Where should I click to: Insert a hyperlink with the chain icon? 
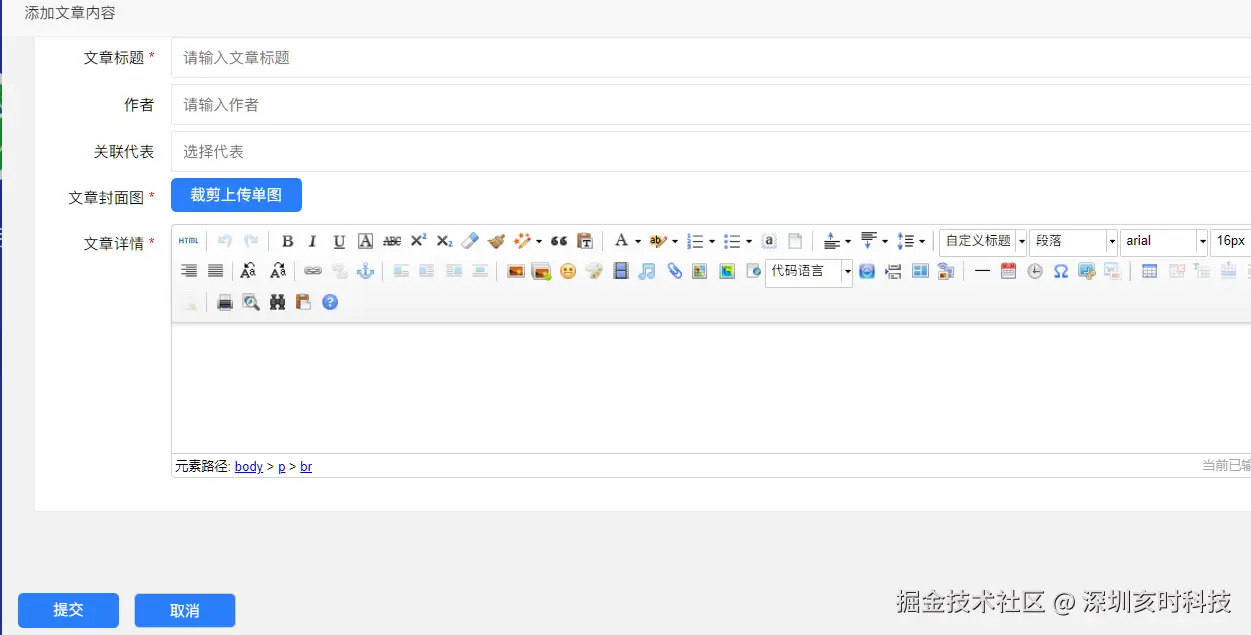[313, 271]
